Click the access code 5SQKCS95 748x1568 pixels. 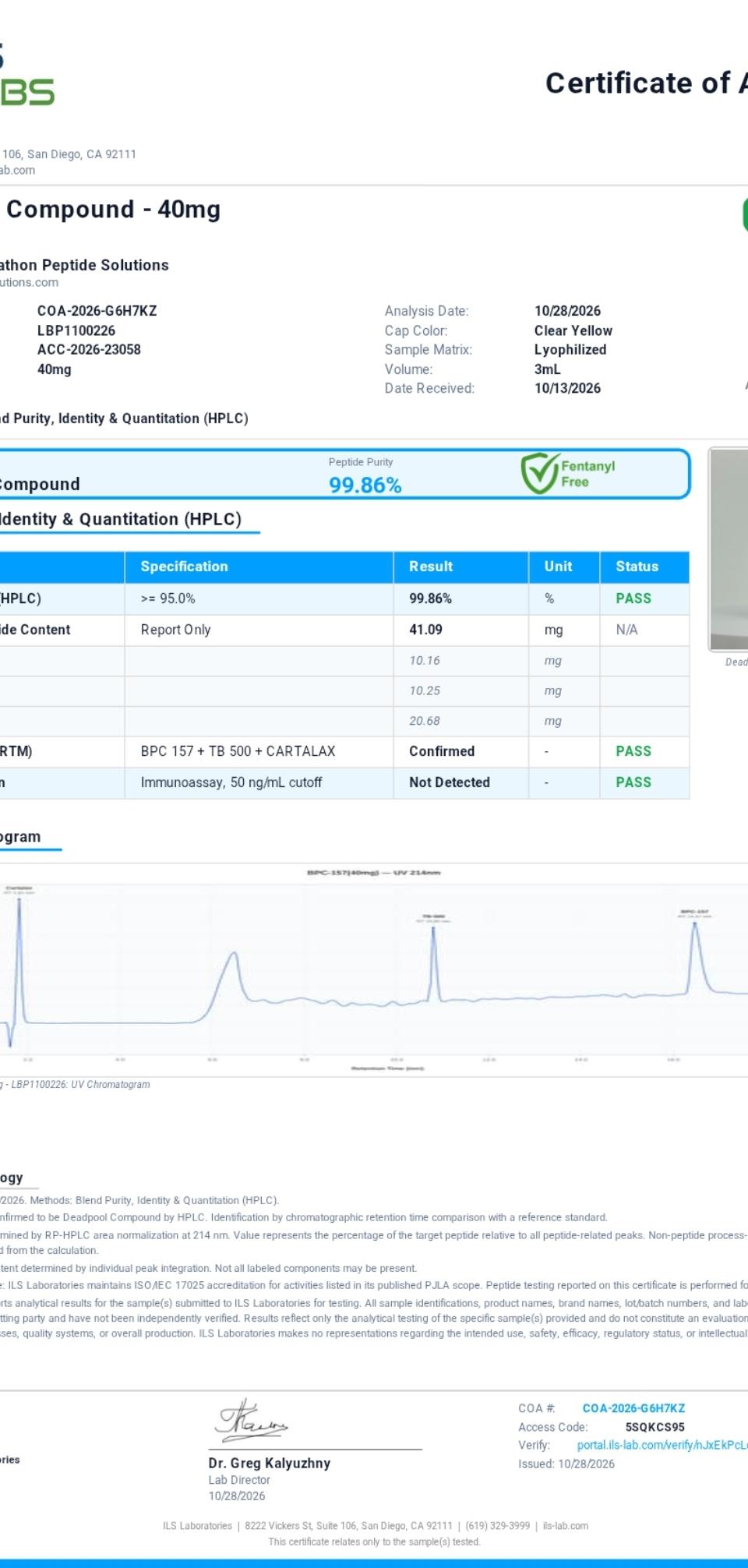(654, 1427)
